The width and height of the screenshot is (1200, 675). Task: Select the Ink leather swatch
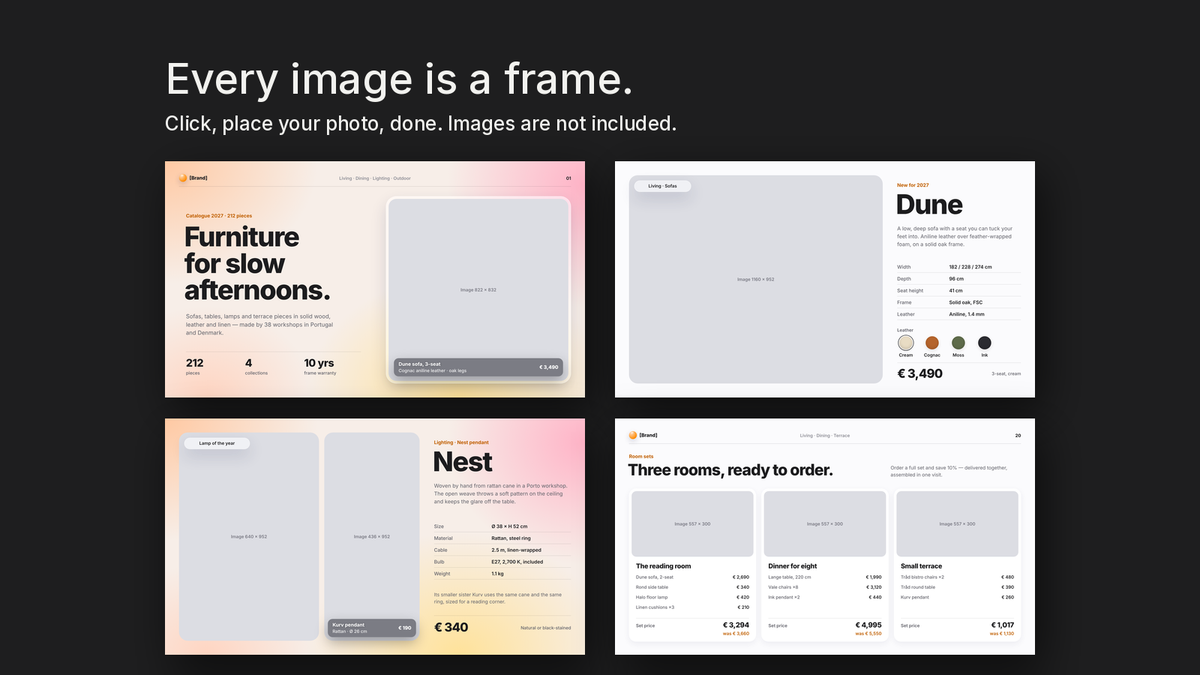[984, 343]
